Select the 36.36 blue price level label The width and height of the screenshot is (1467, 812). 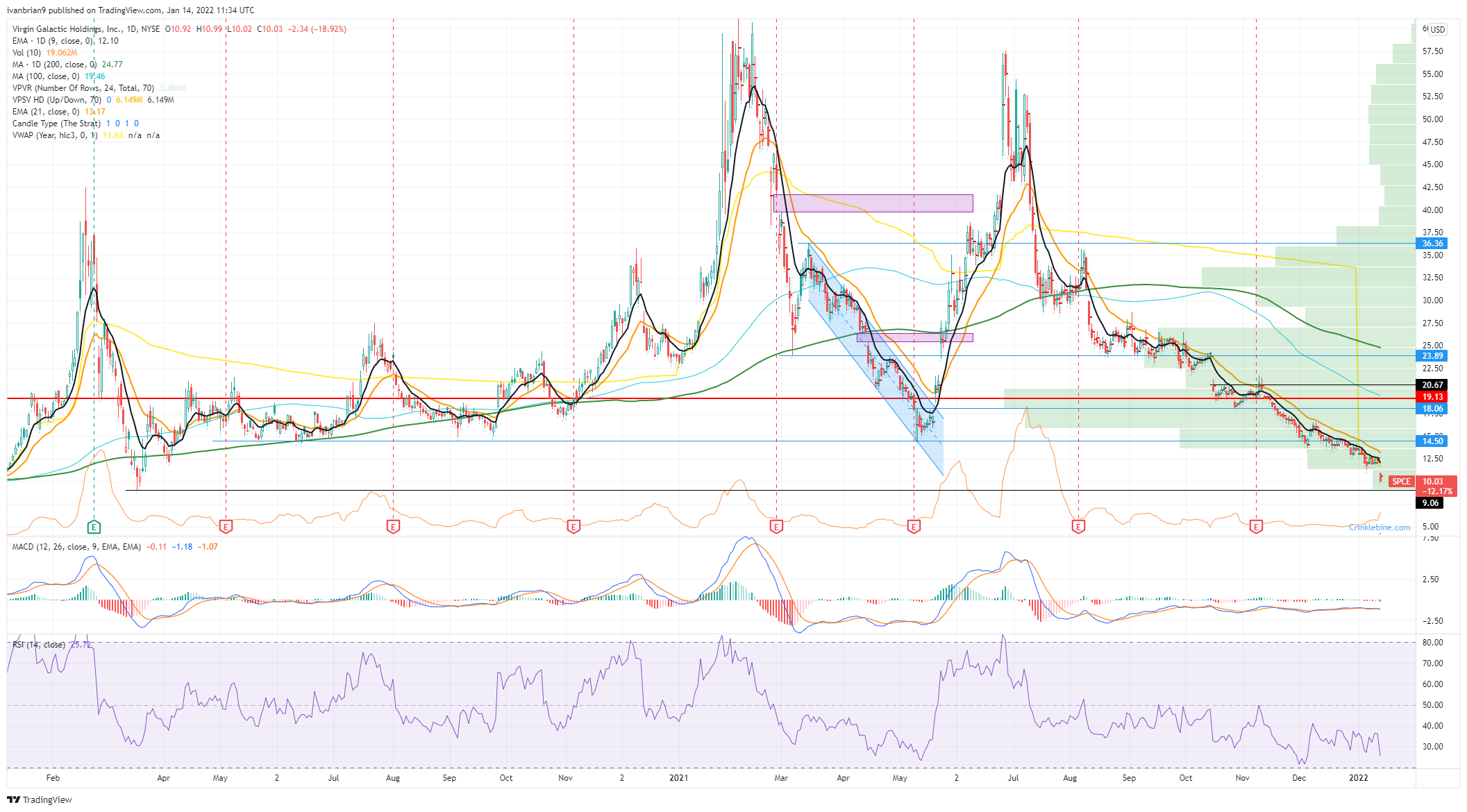click(x=1432, y=244)
